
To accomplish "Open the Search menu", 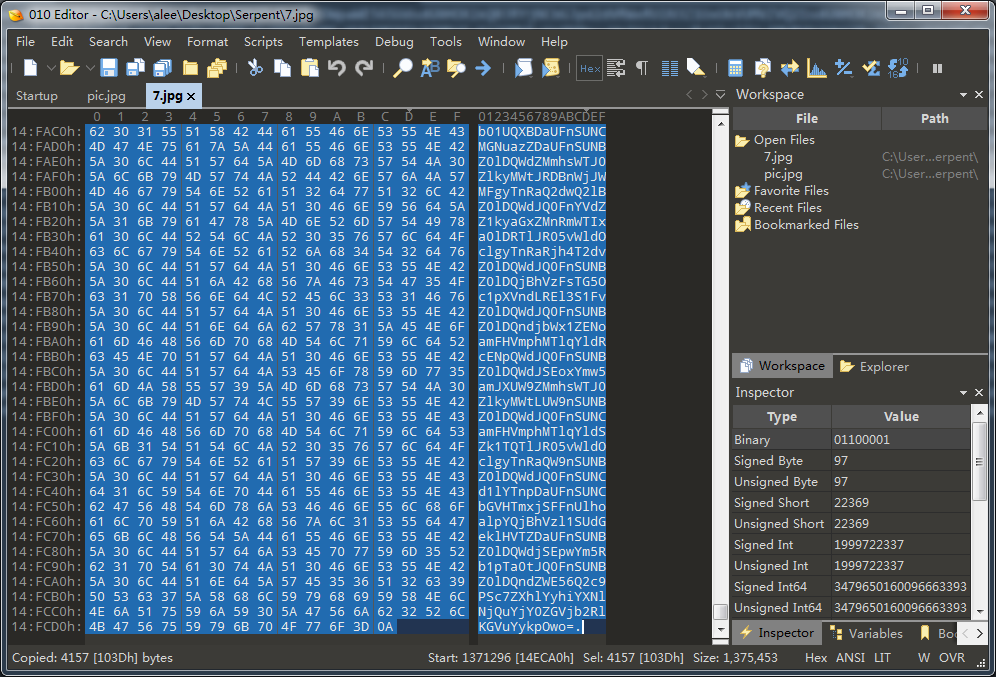I will click(108, 41).
